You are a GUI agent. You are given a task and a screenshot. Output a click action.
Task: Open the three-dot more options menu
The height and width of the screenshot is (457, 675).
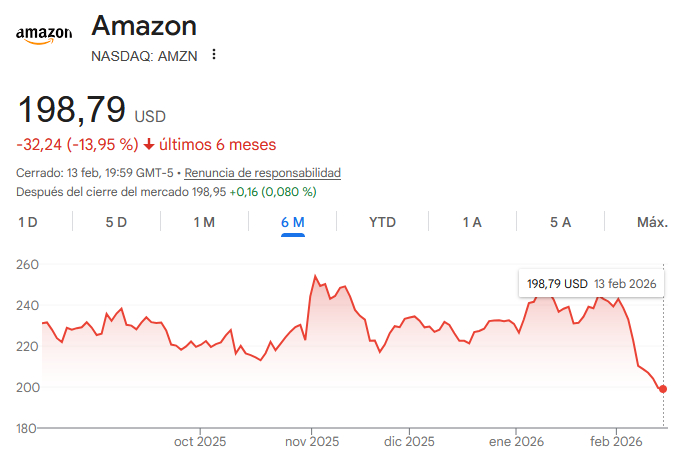pos(213,55)
